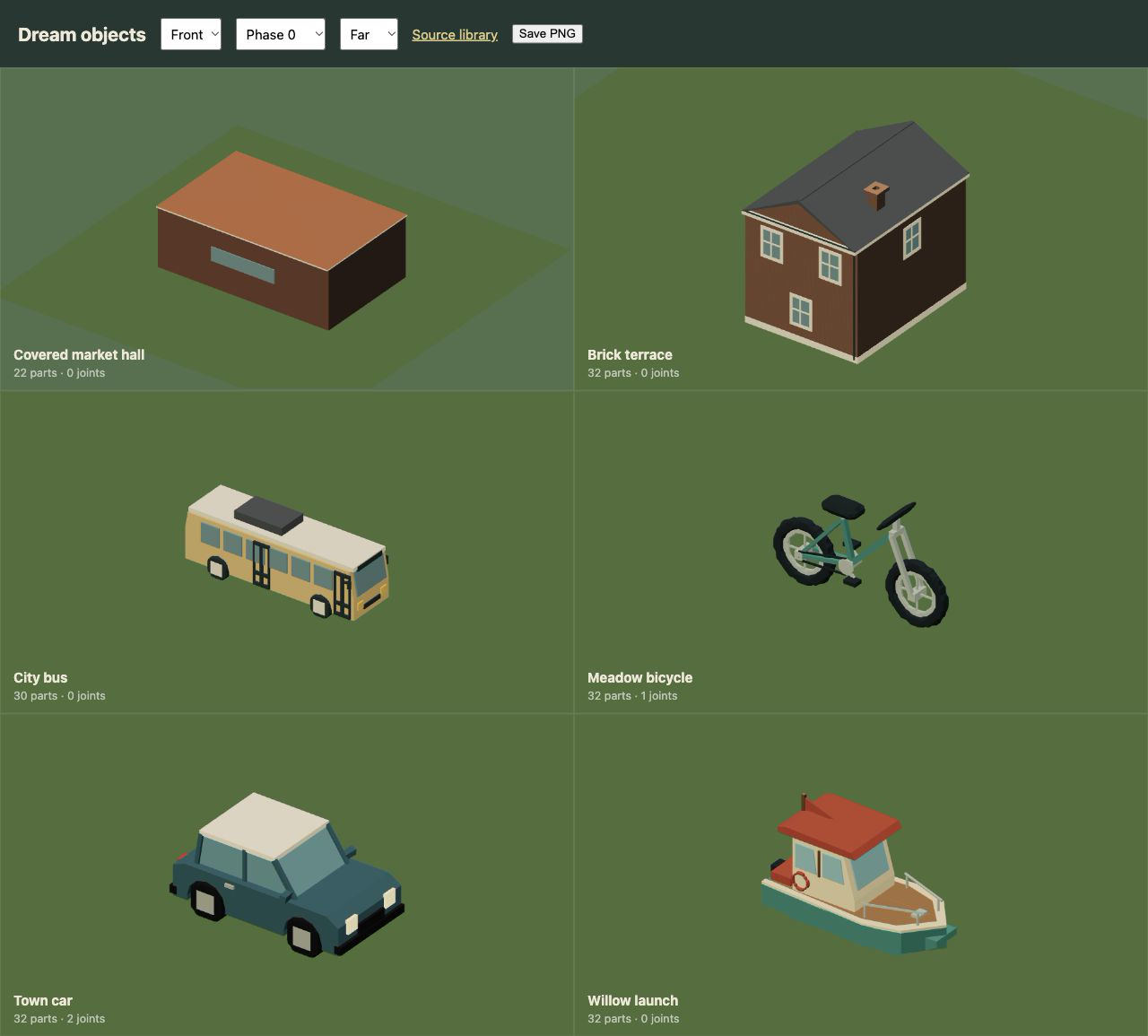The height and width of the screenshot is (1036, 1148).
Task: Select the Covered market hall model
Action: 282,239
